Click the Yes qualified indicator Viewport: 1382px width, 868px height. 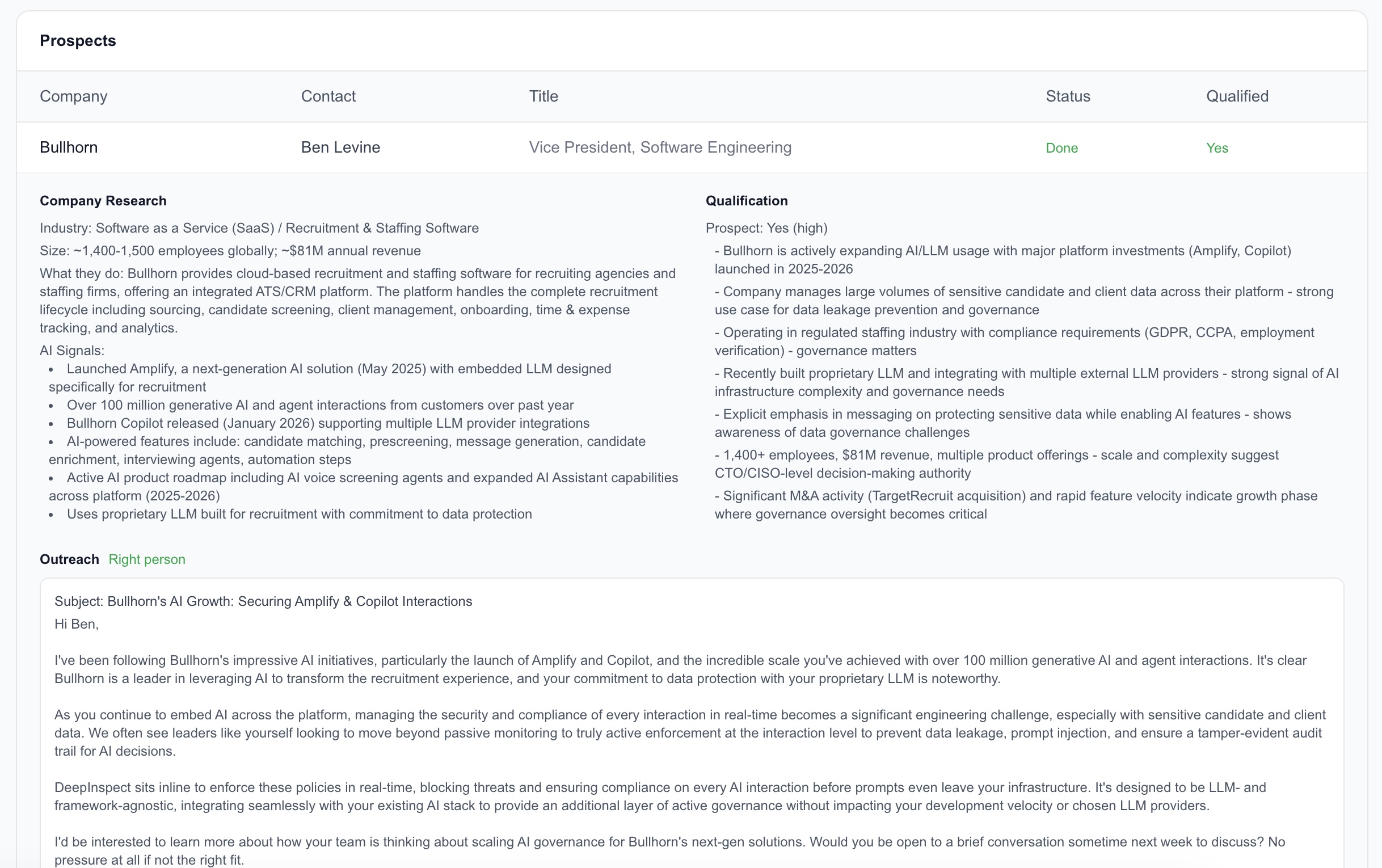pyautogui.click(x=1216, y=148)
